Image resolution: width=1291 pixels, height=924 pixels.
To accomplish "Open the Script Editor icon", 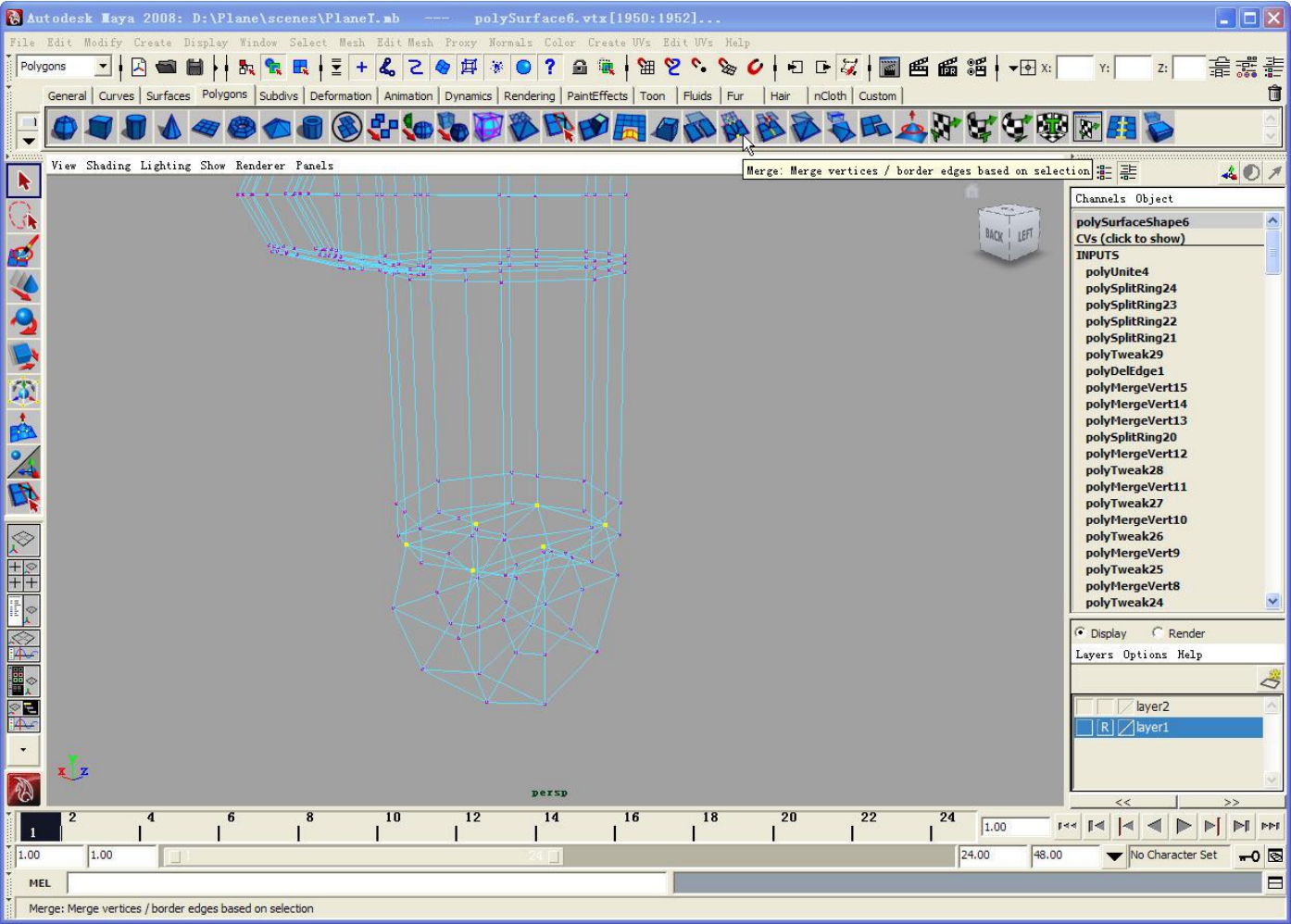I will [x=1275, y=883].
